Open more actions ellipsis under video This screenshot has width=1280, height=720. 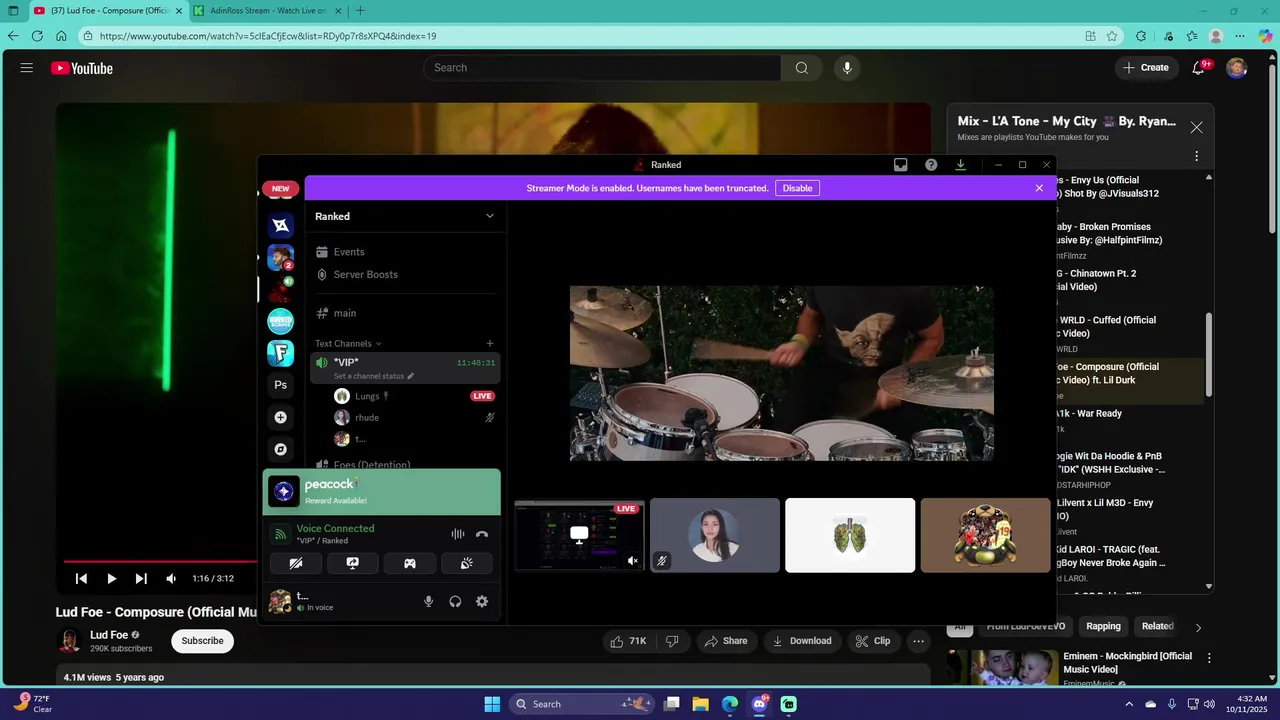click(x=918, y=641)
